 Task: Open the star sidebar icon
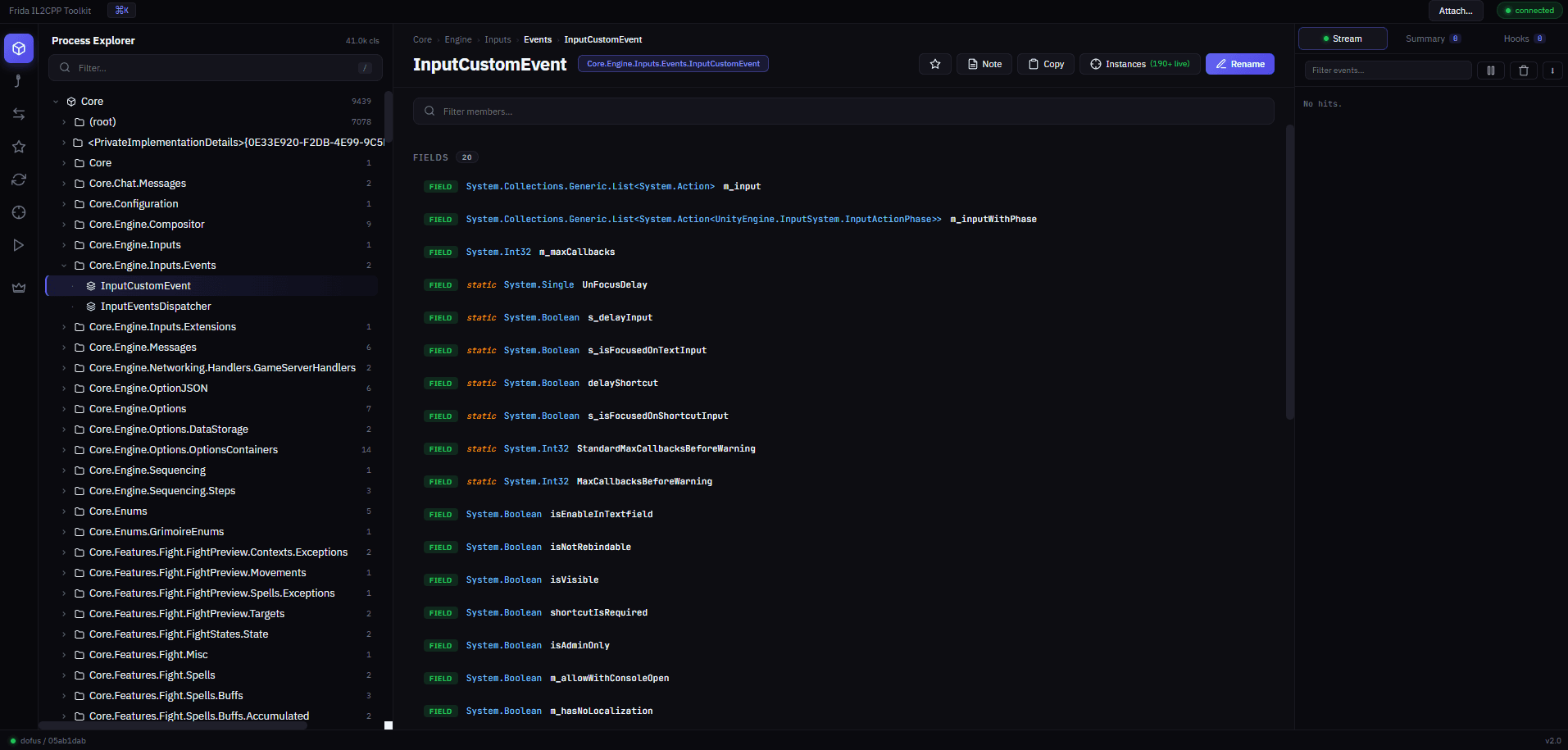(19, 147)
